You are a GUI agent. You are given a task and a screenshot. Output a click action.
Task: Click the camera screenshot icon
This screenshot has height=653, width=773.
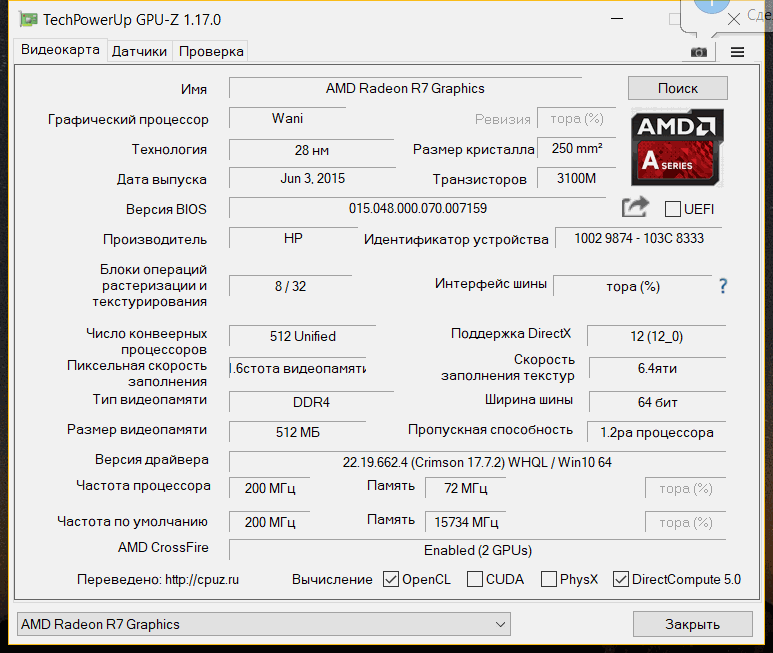click(699, 52)
